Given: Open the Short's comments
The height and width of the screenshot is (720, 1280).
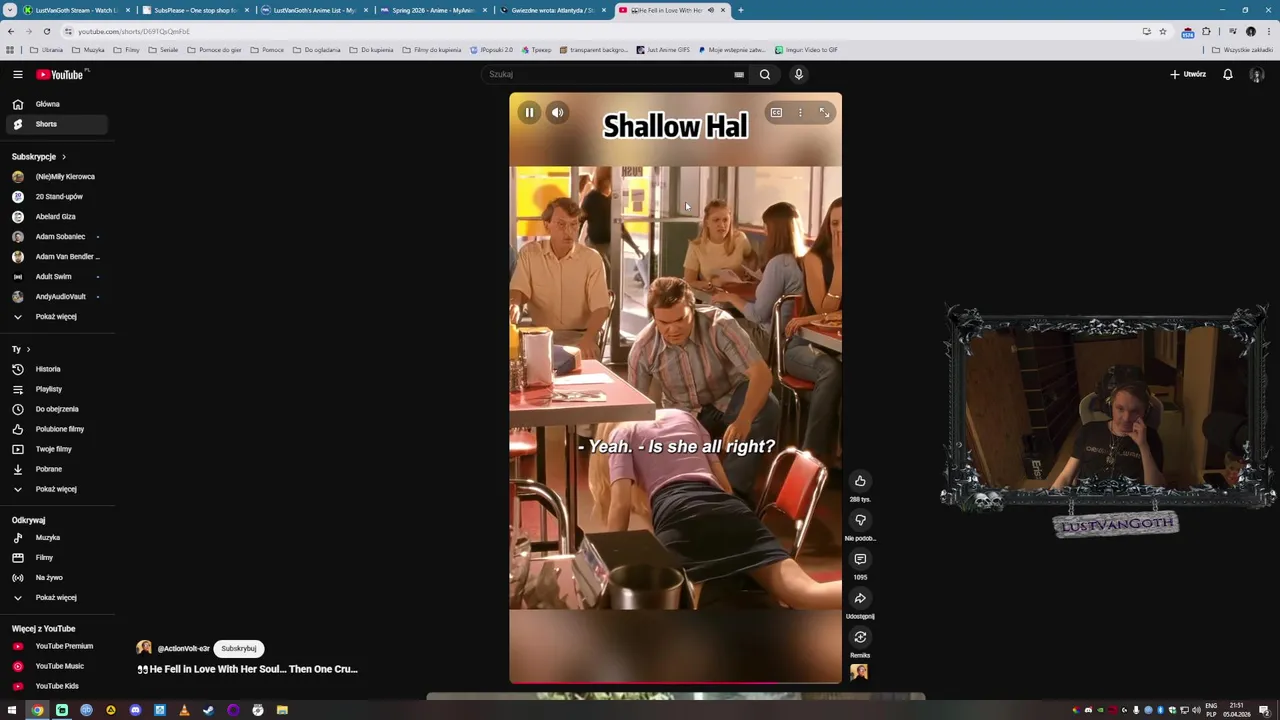Looking at the screenshot, I should [x=860, y=559].
